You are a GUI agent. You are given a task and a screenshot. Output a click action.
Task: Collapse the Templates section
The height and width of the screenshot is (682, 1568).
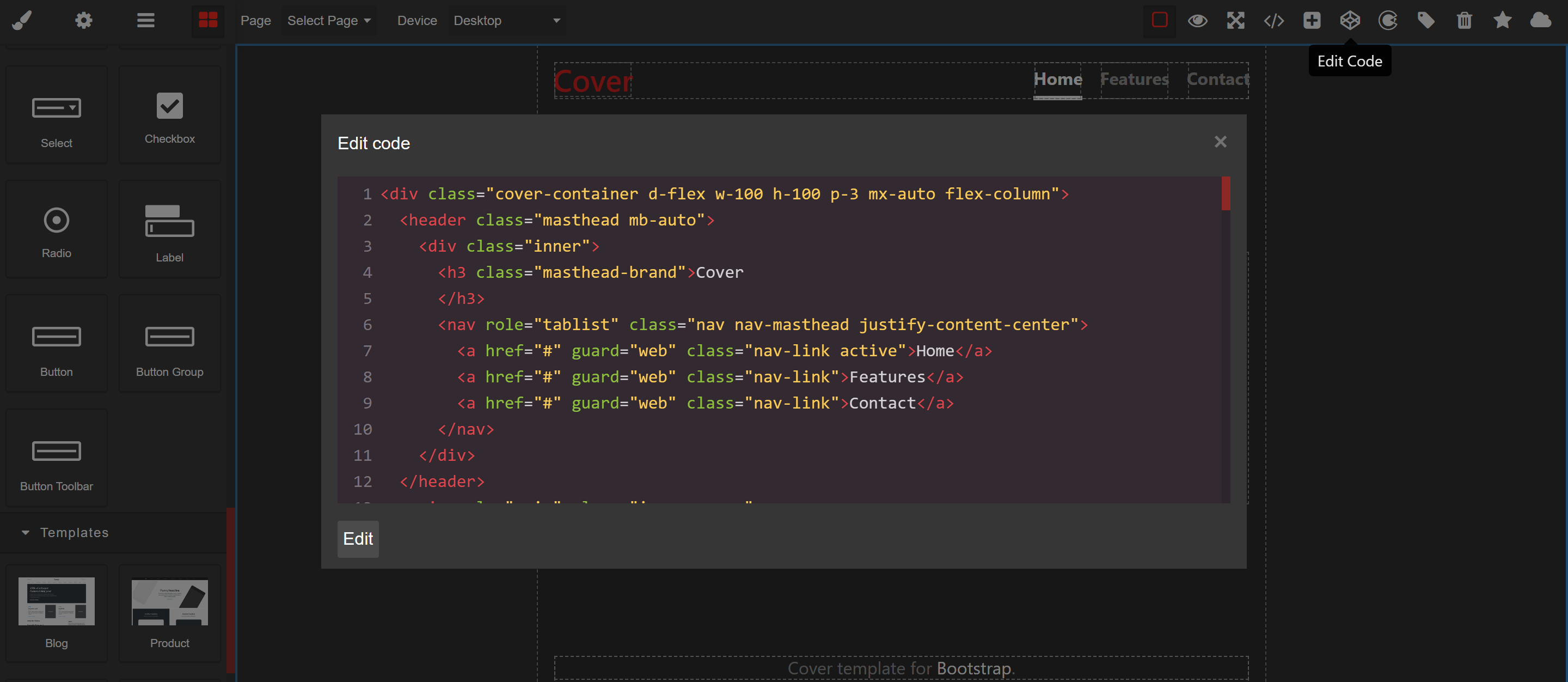tap(73, 532)
